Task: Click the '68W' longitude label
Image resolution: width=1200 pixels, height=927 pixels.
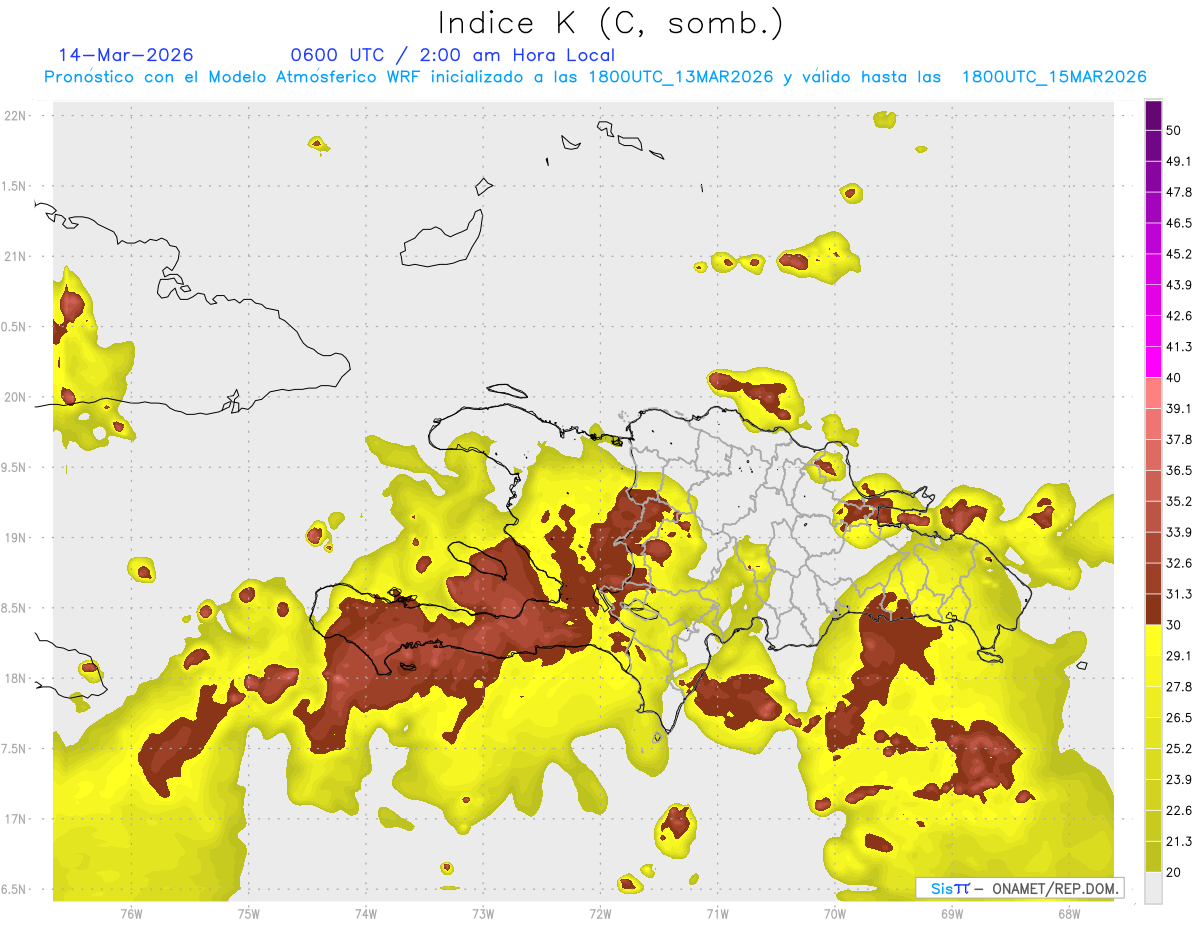Action: coord(1069,914)
